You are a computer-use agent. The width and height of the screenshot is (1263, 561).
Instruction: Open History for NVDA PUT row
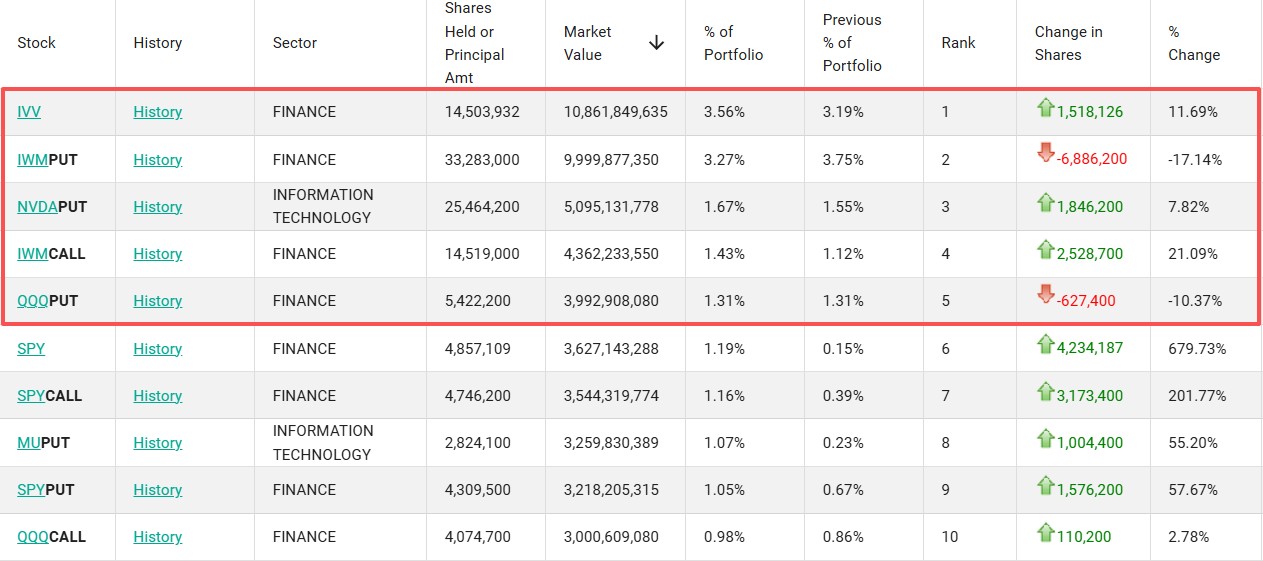157,207
